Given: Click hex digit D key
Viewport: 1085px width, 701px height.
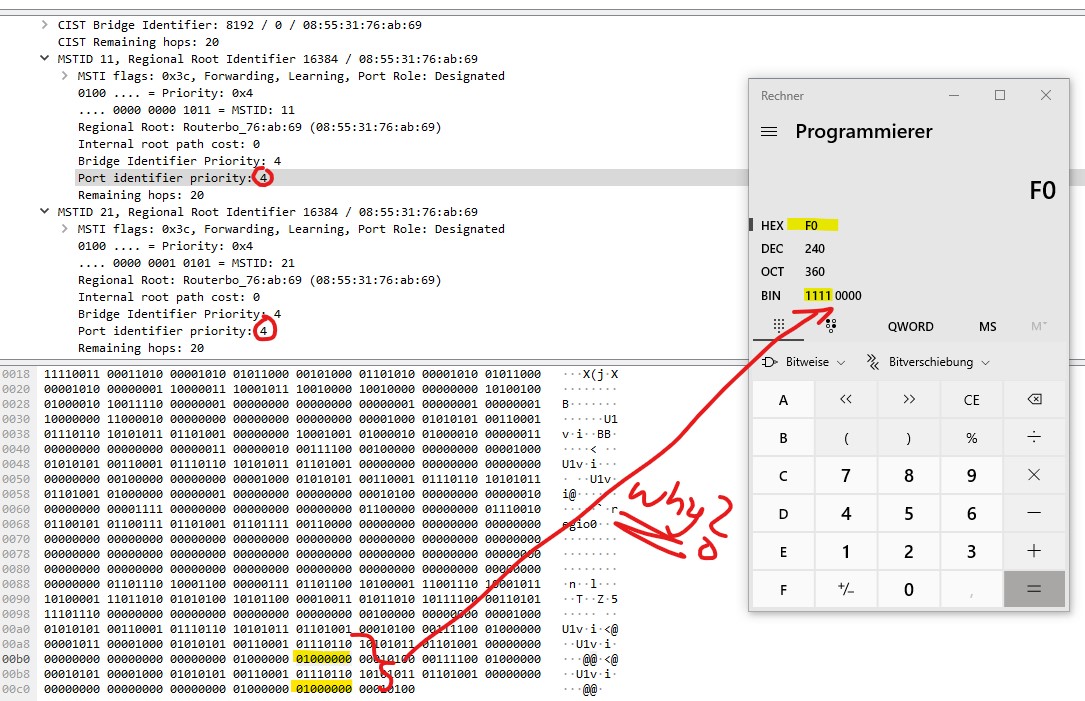Looking at the screenshot, I should click(x=783, y=514).
